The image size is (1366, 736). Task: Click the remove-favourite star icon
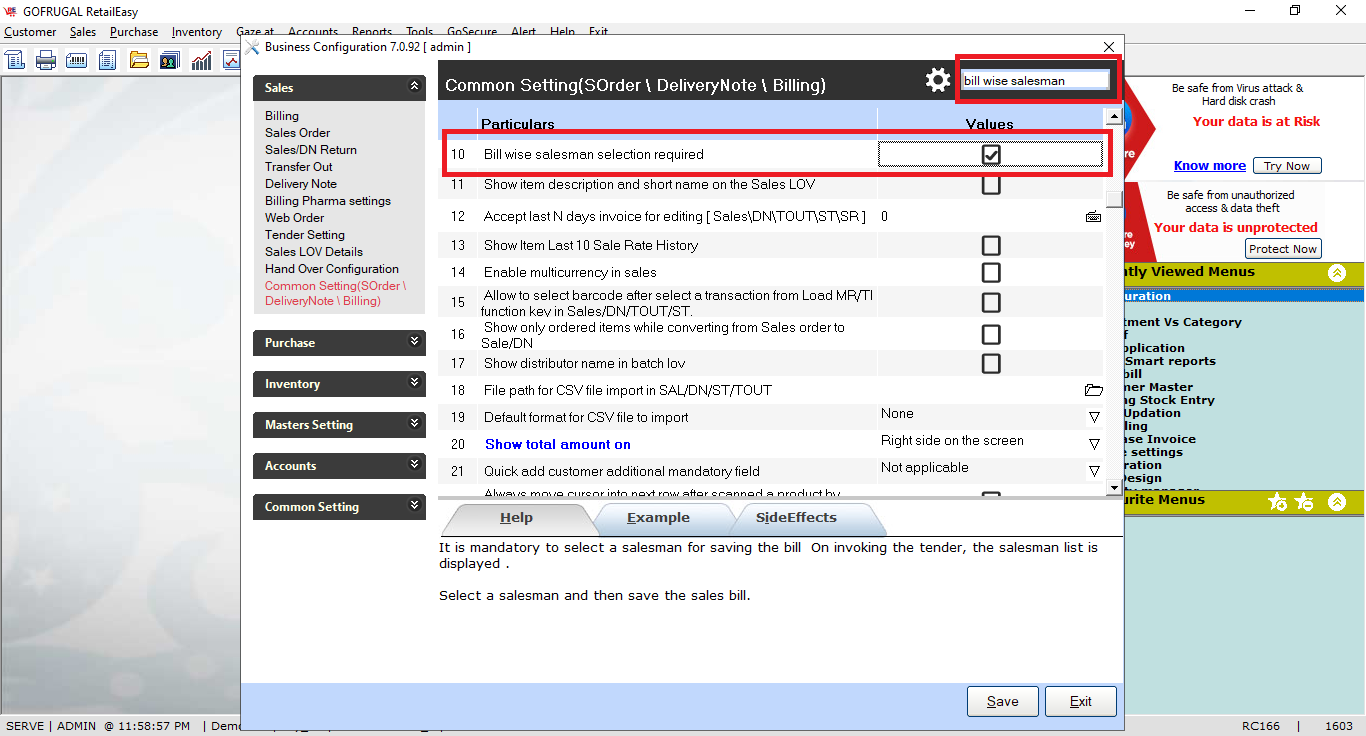pyautogui.click(x=1304, y=502)
